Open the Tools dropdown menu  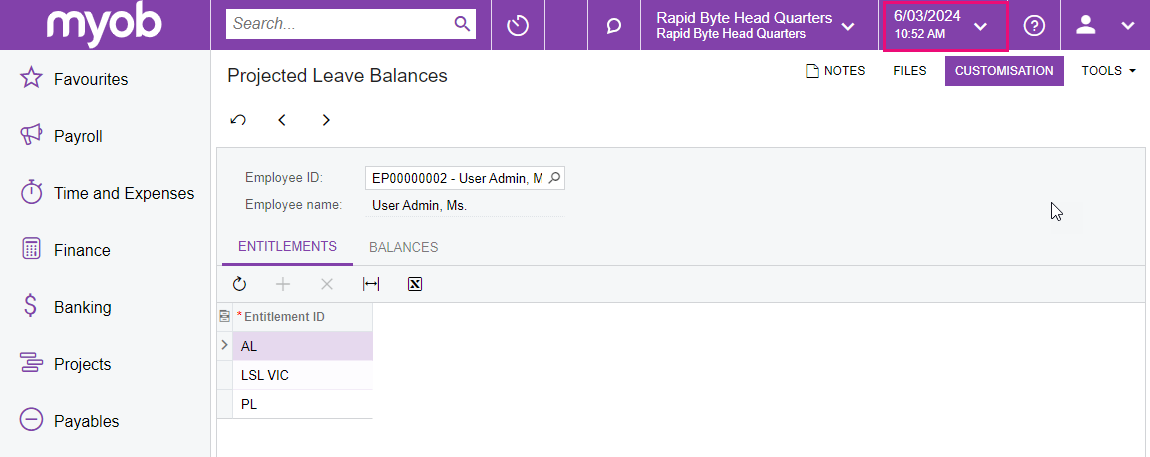pyautogui.click(x=1108, y=71)
